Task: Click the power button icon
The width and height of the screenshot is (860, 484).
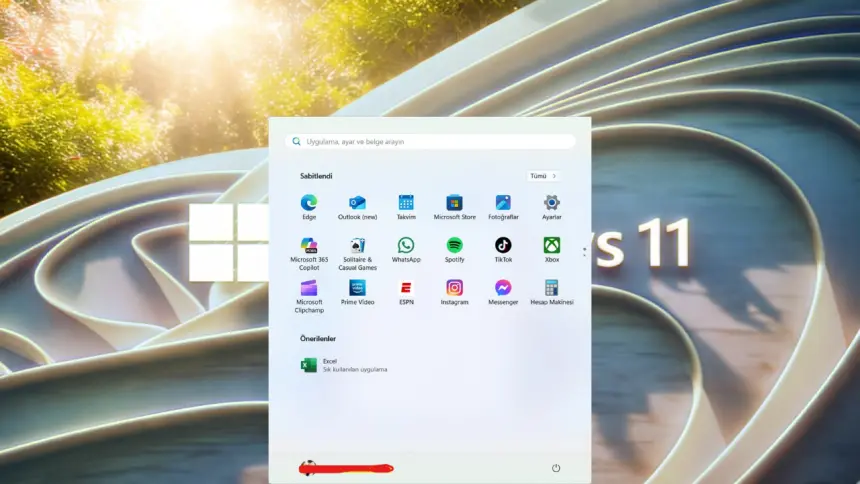Action: (x=556, y=468)
